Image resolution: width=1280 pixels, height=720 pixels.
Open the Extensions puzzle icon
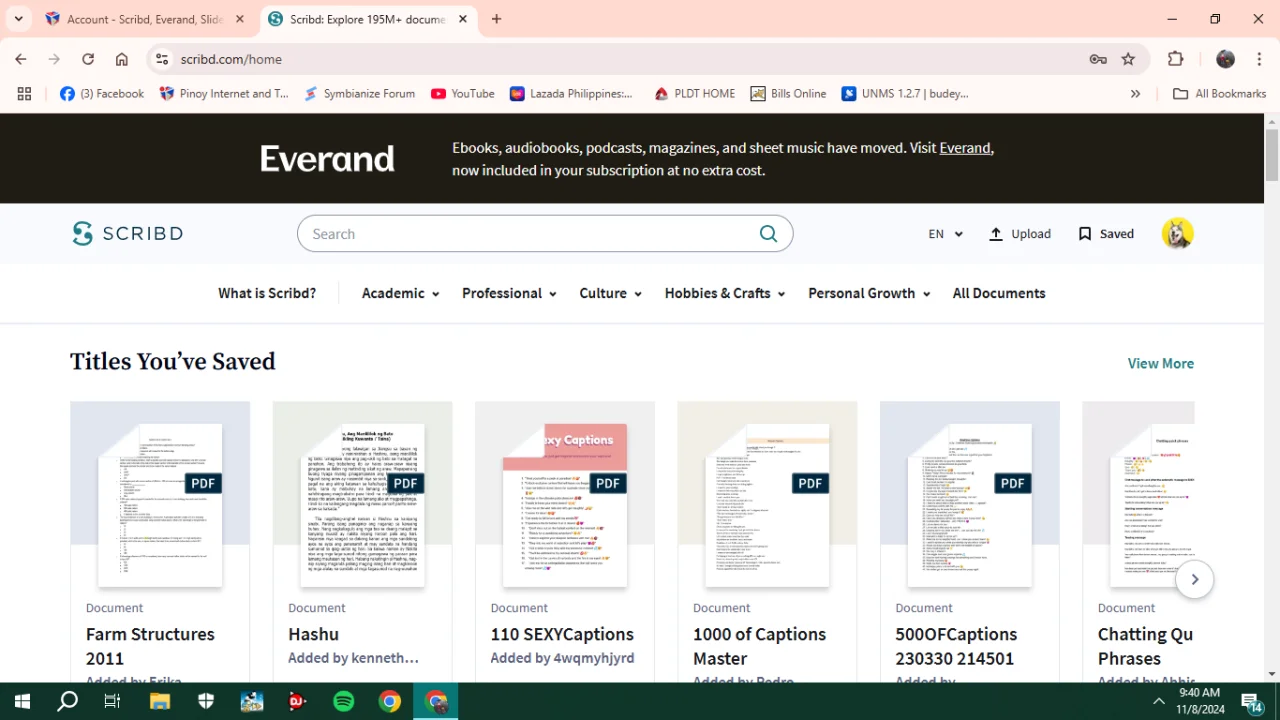pyautogui.click(x=1176, y=59)
